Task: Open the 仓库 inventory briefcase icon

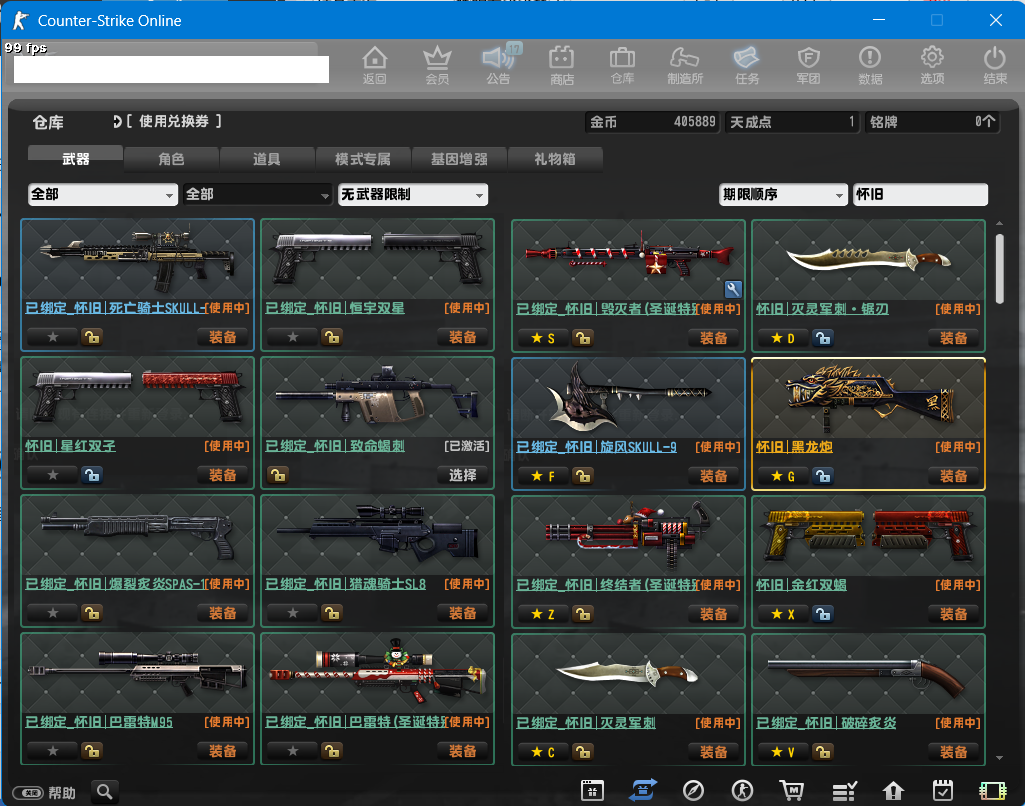Action: pos(622,65)
